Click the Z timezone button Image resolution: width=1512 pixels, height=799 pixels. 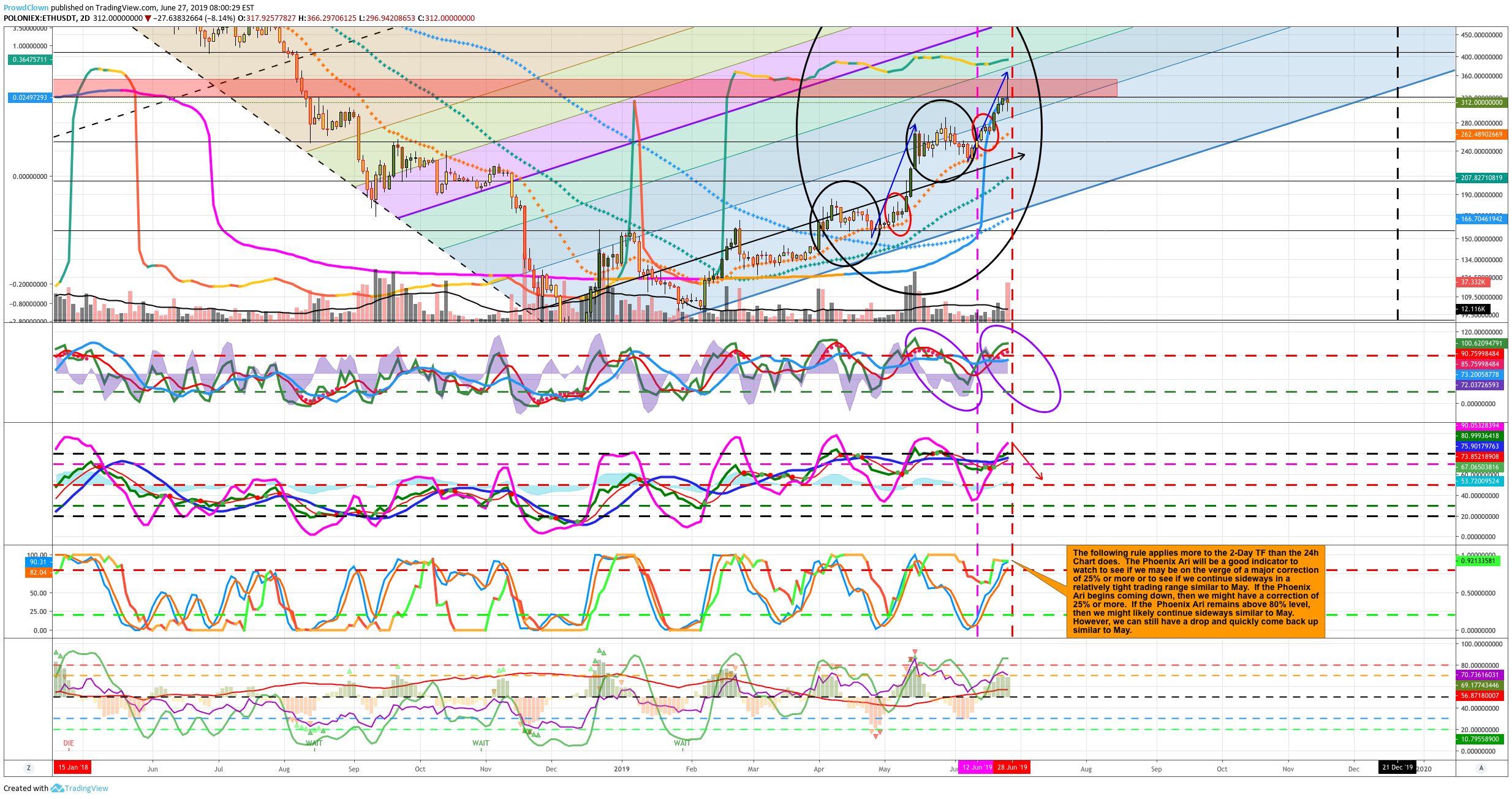(x=28, y=768)
